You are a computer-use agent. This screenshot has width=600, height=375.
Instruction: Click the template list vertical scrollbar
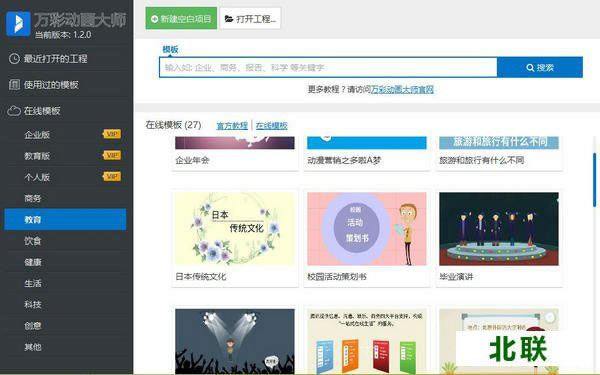tap(594, 180)
